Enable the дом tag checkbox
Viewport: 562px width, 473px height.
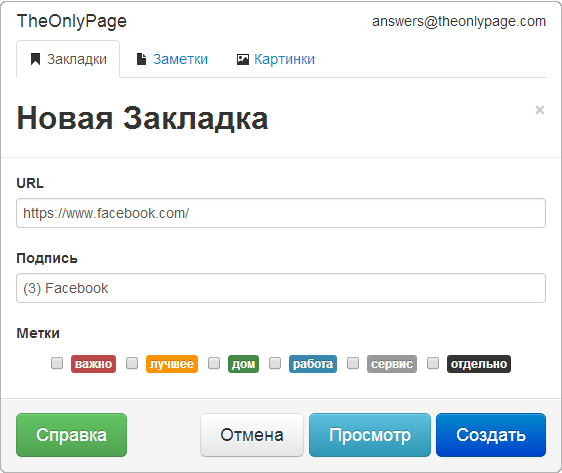214,363
